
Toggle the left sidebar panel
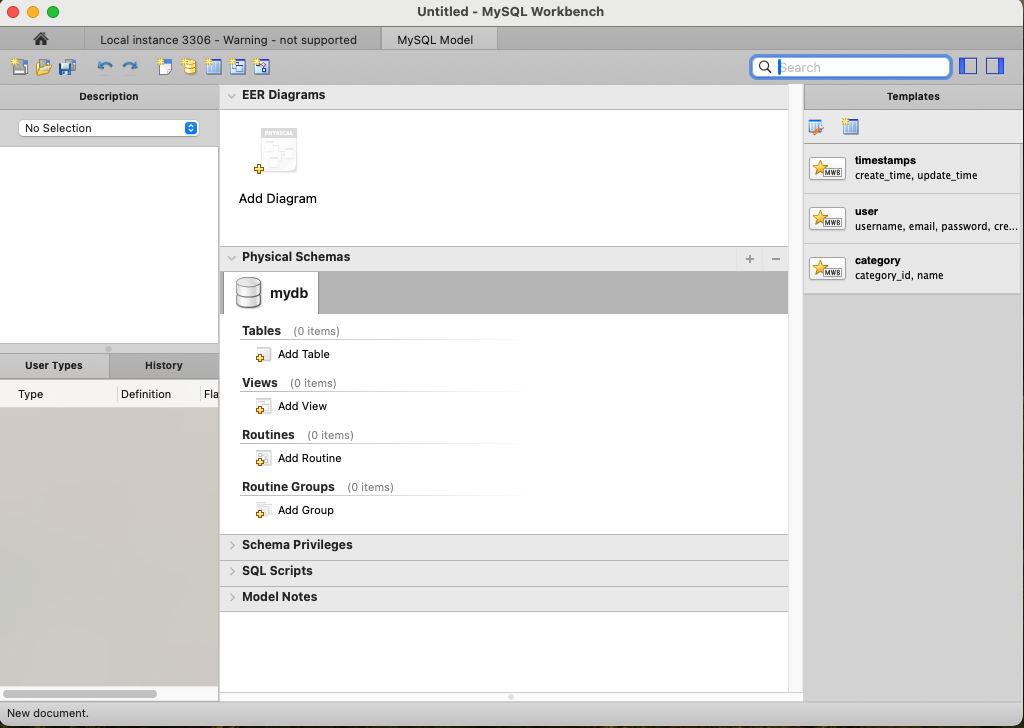click(x=968, y=66)
